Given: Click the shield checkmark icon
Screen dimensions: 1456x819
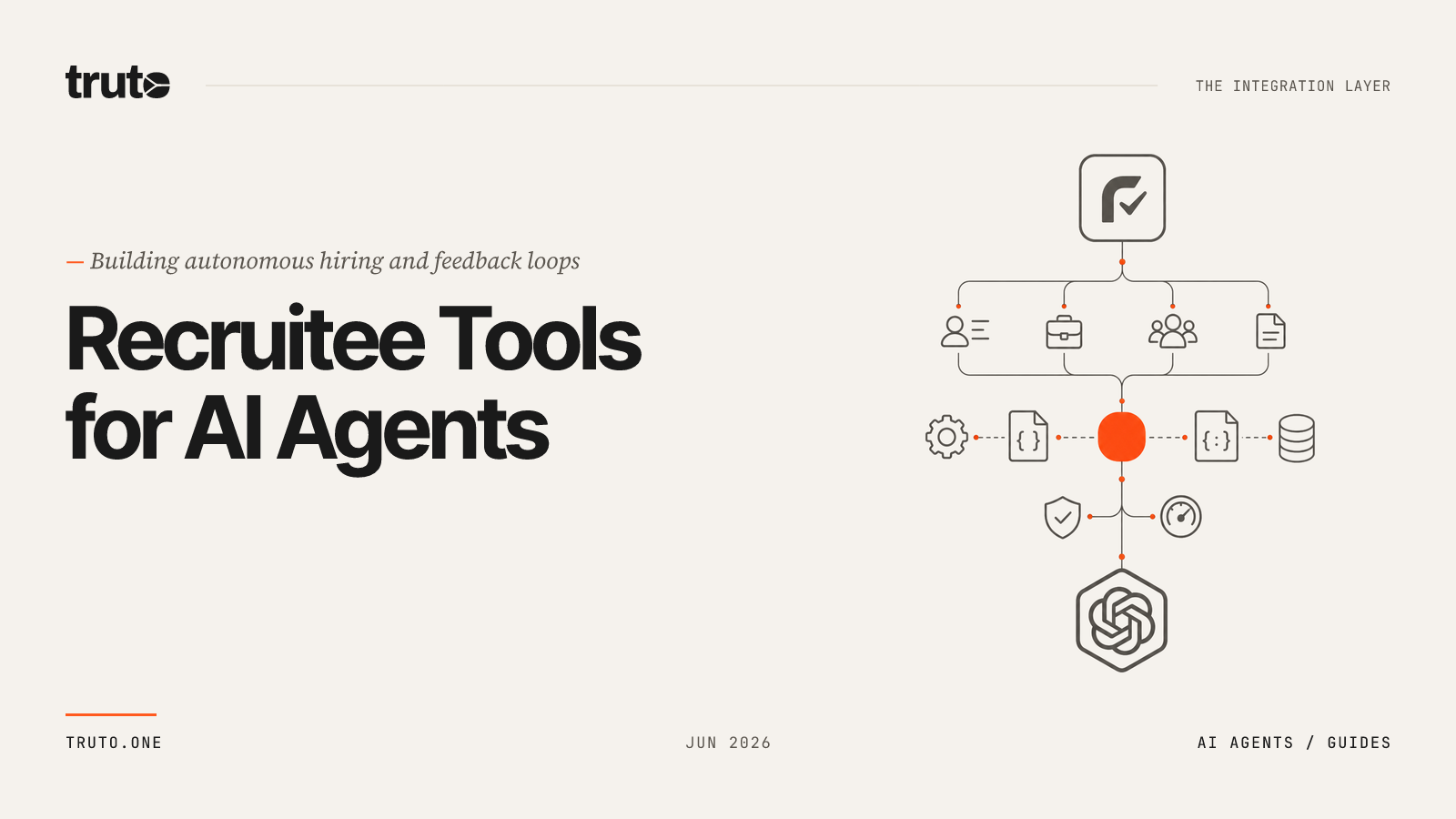Looking at the screenshot, I should [1062, 517].
